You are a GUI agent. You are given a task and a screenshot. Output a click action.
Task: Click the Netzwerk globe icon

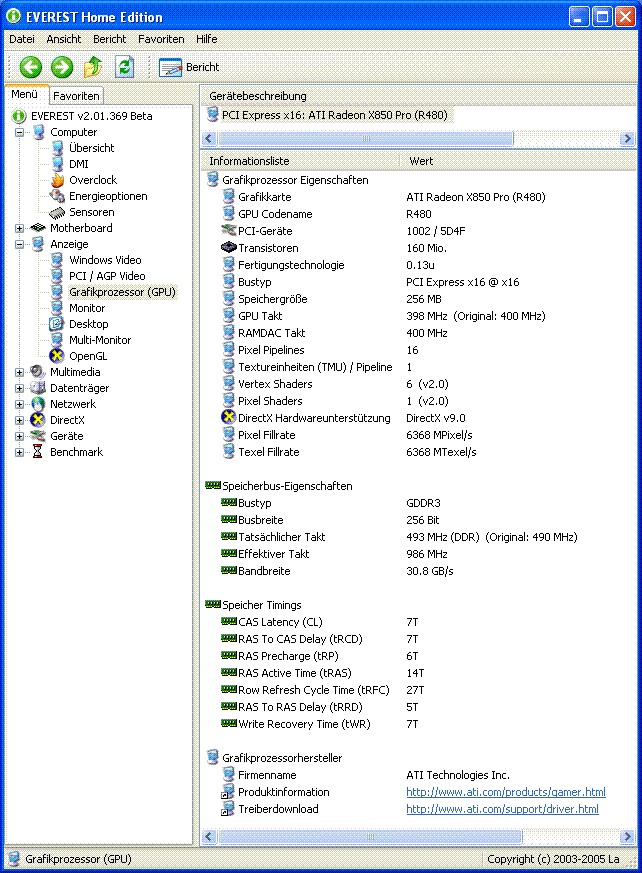coord(37,404)
